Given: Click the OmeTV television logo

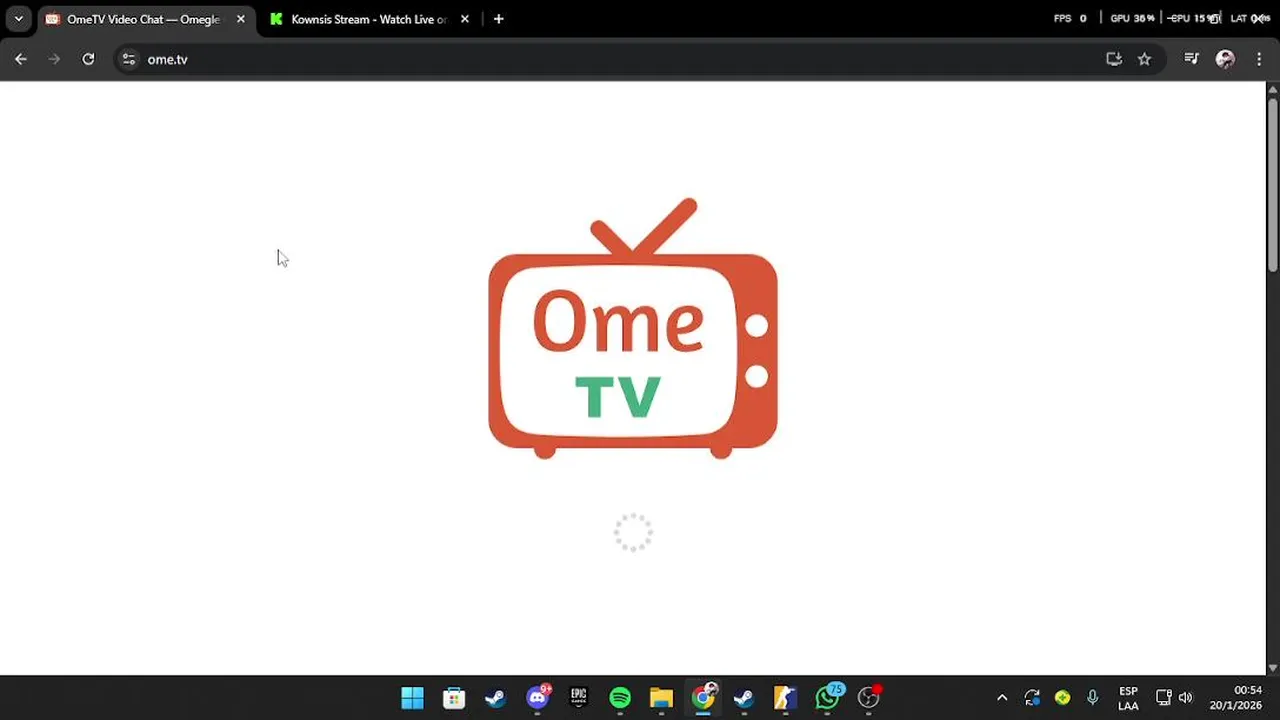Looking at the screenshot, I should pos(633,328).
